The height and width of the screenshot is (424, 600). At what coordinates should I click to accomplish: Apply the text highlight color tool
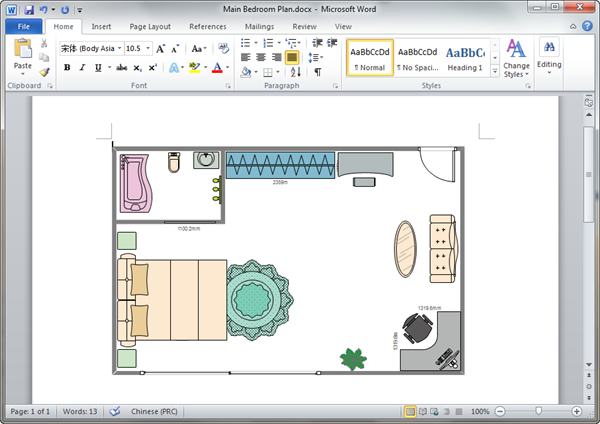(194, 68)
